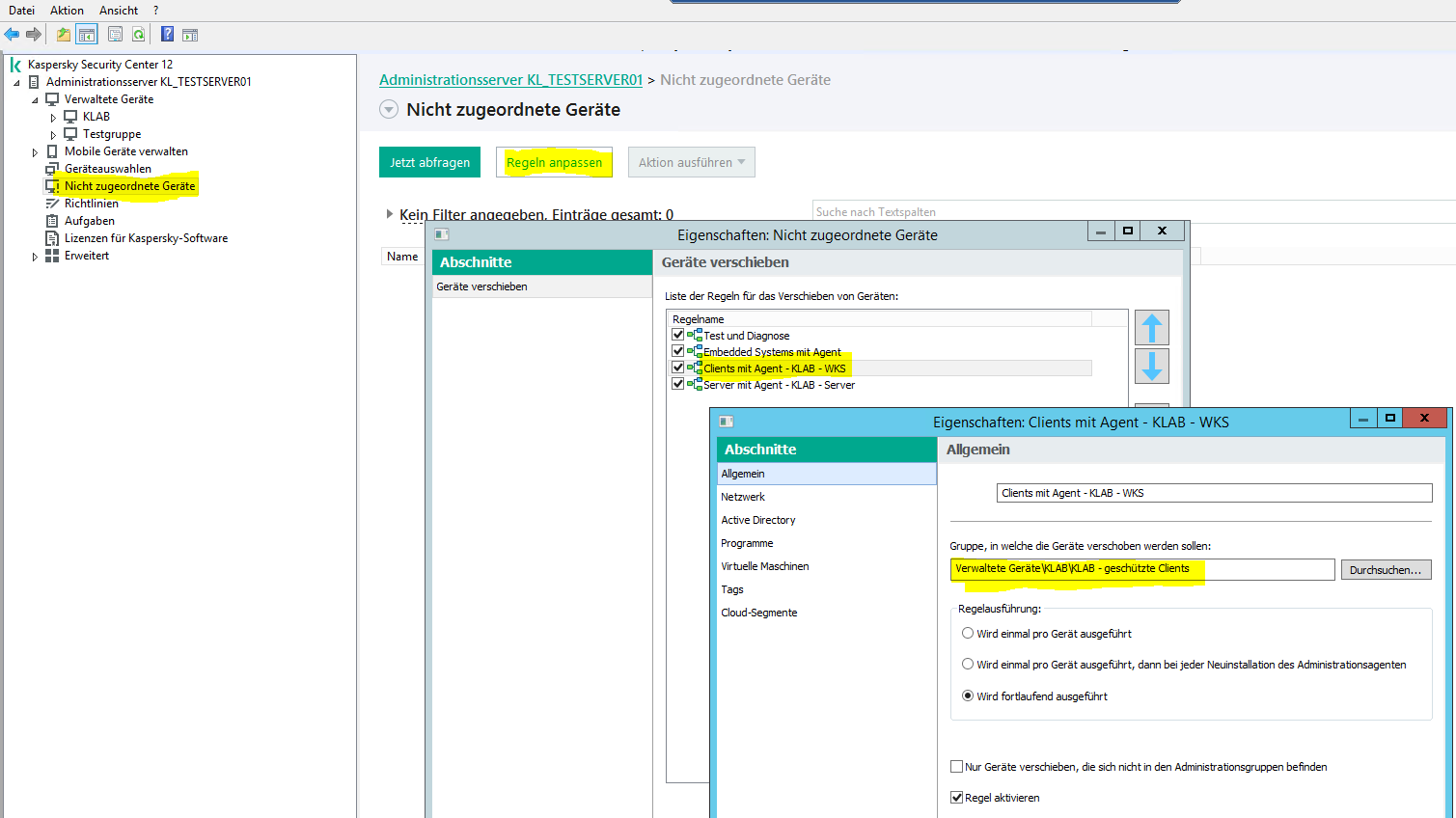The width and height of the screenshot is (1456, 818).
Task: Click the rule name text field
Action: pyautogui.click(x=1213, y=493)
